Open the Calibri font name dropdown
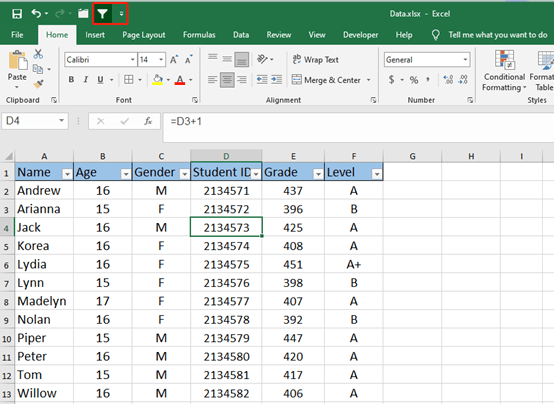The height and width of the screenshot is (404, 554). [132, 60]
